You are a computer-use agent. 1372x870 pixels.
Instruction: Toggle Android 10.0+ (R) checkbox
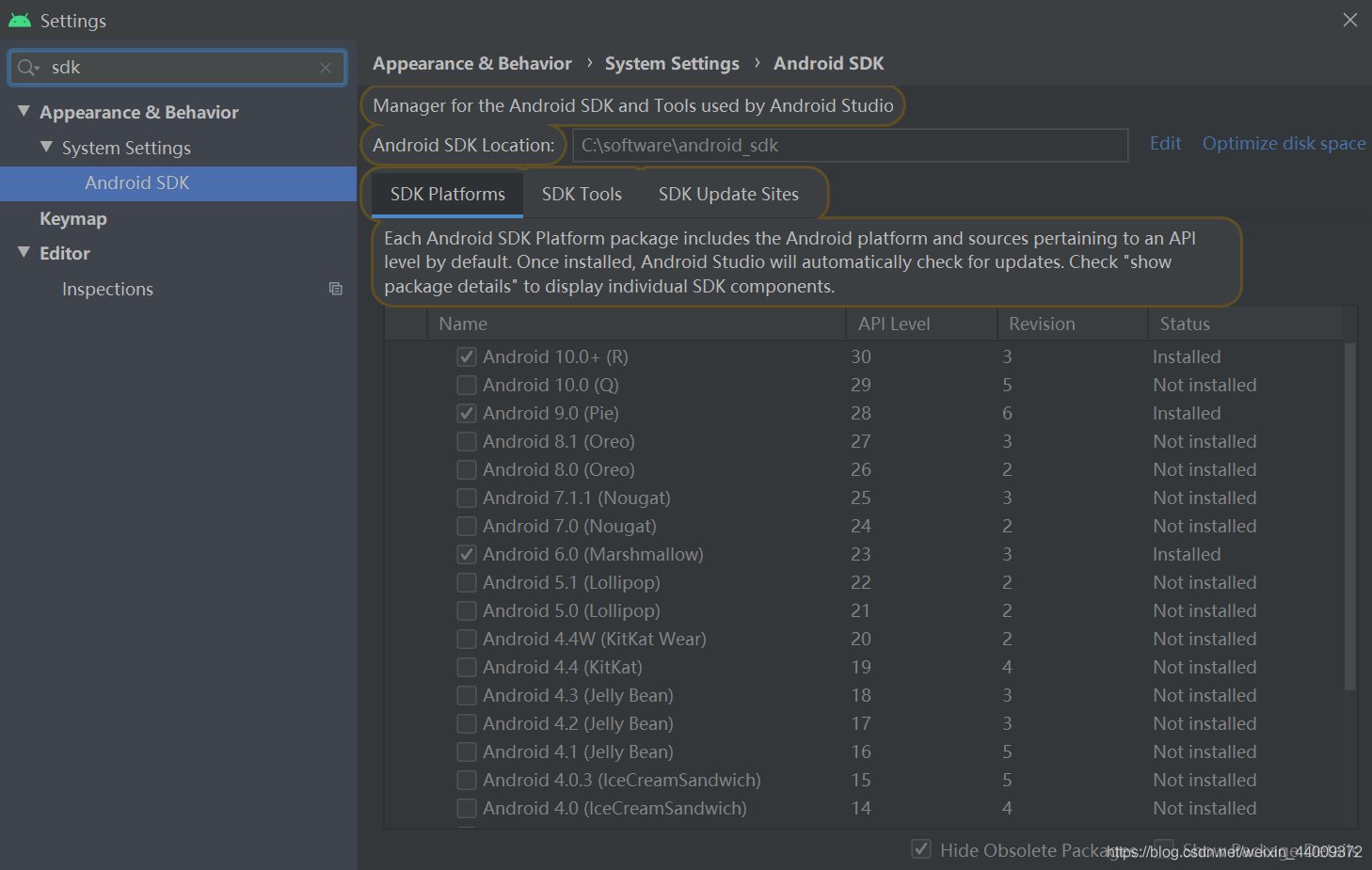tap(467, 357)
